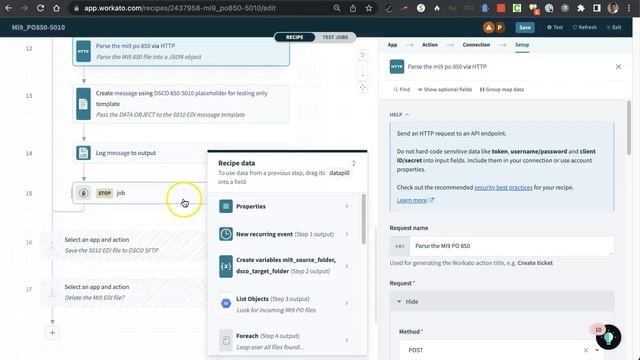Click Group map data
Screen dimensions: 640x360
[x=502, y=89]
